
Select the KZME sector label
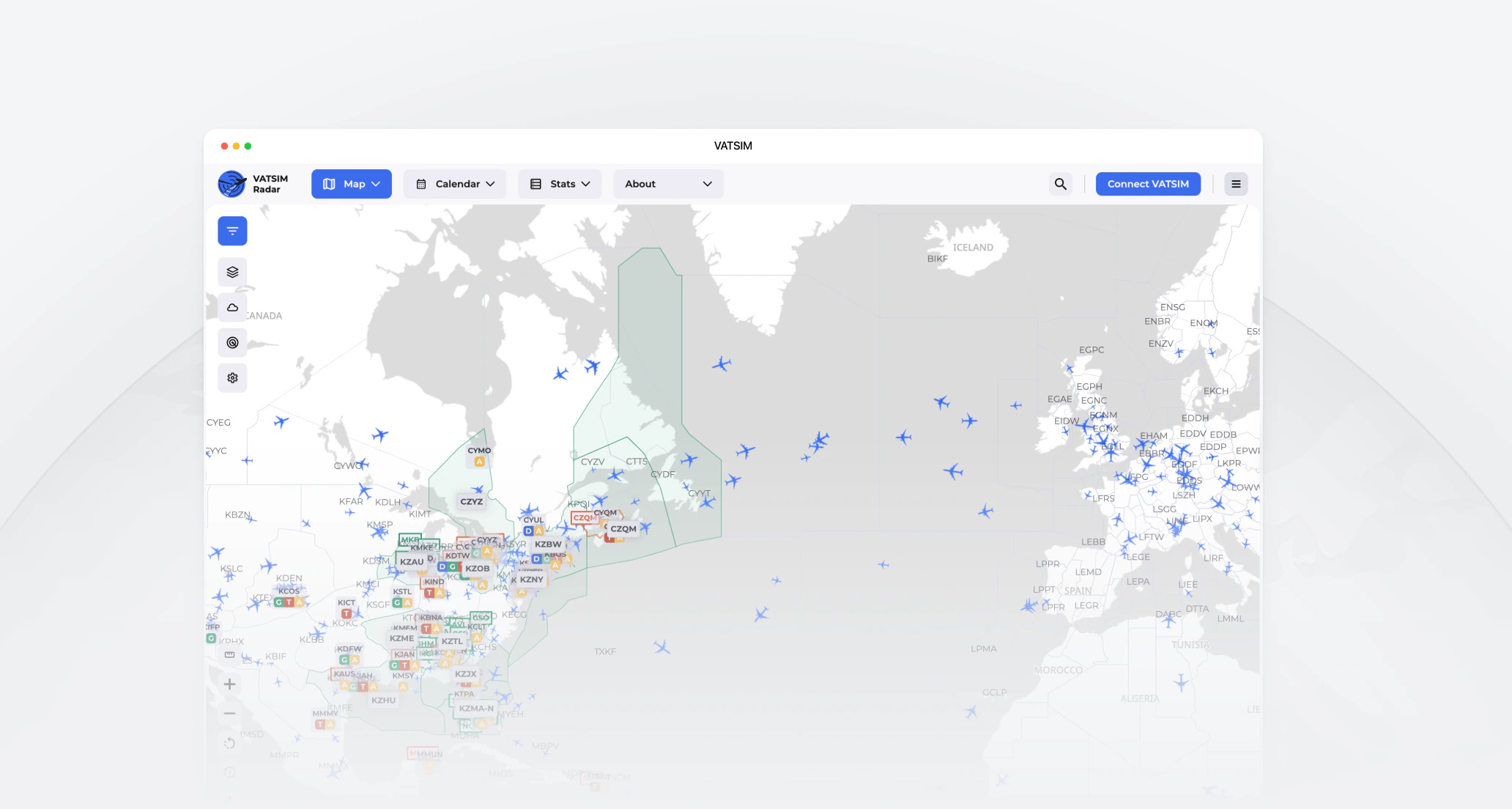402,638
